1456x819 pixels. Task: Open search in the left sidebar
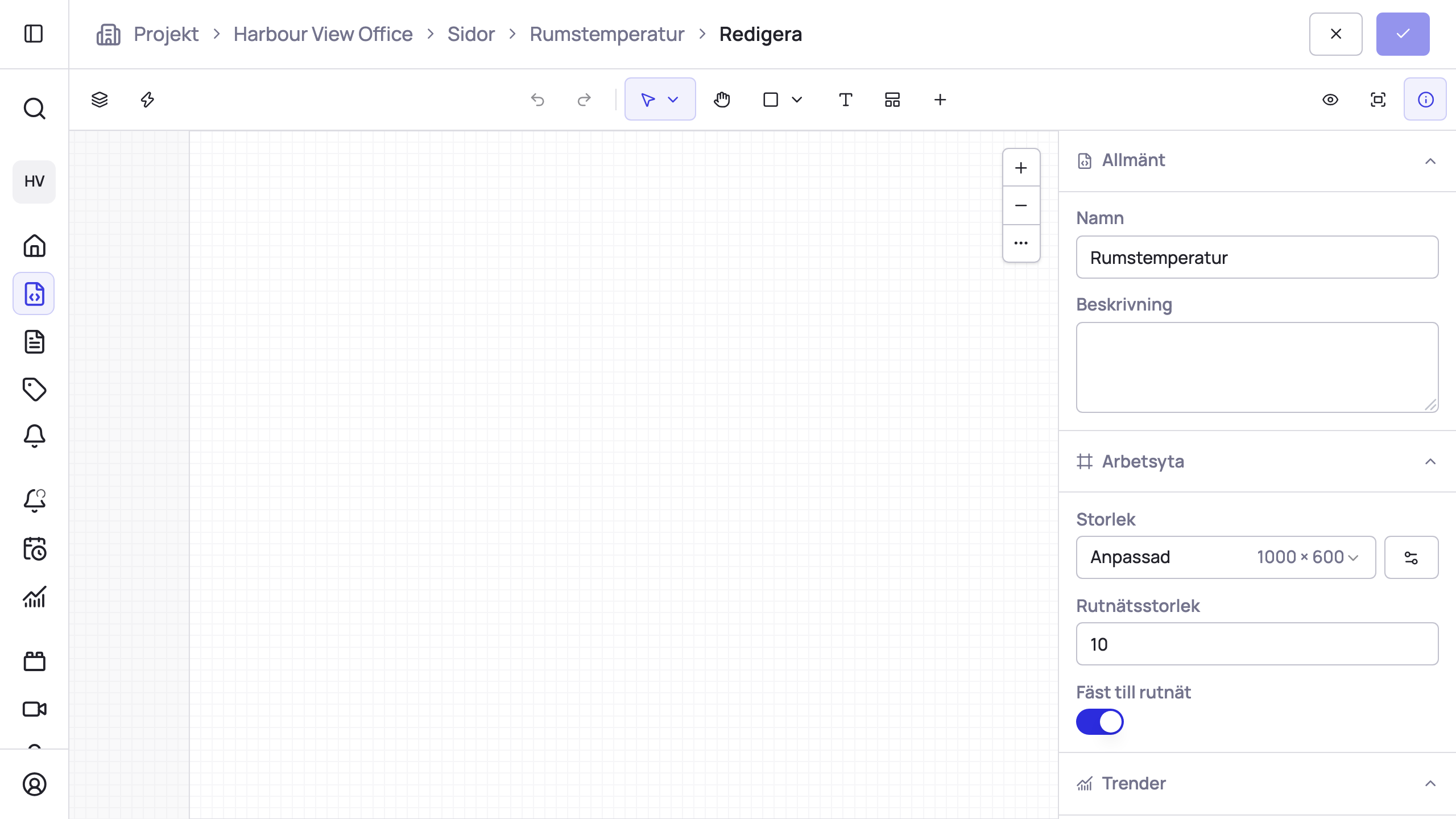tap(34, 108)
